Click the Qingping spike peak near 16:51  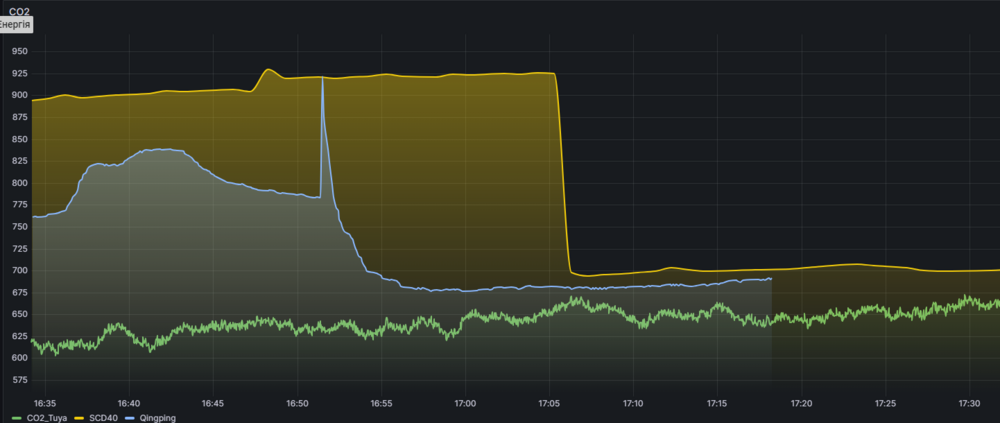(x=322, y=77)
